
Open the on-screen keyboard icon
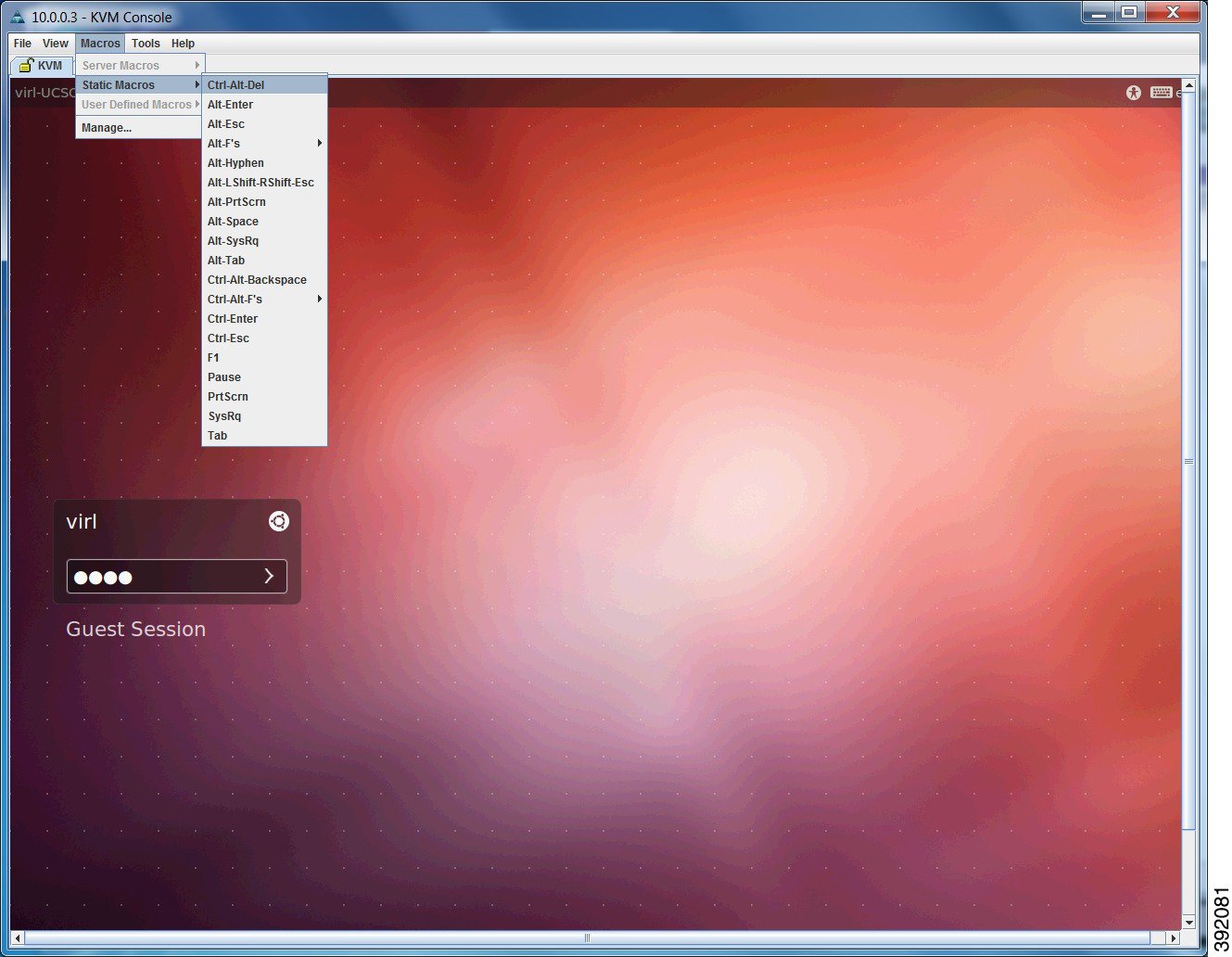(x=1162, y=92)
